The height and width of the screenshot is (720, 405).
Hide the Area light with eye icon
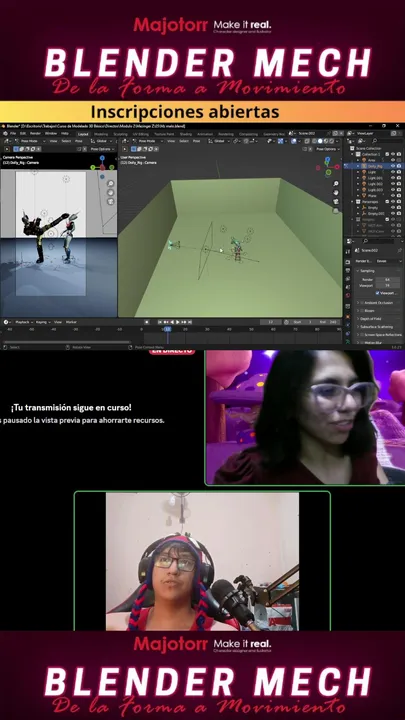tap(393, 160)
